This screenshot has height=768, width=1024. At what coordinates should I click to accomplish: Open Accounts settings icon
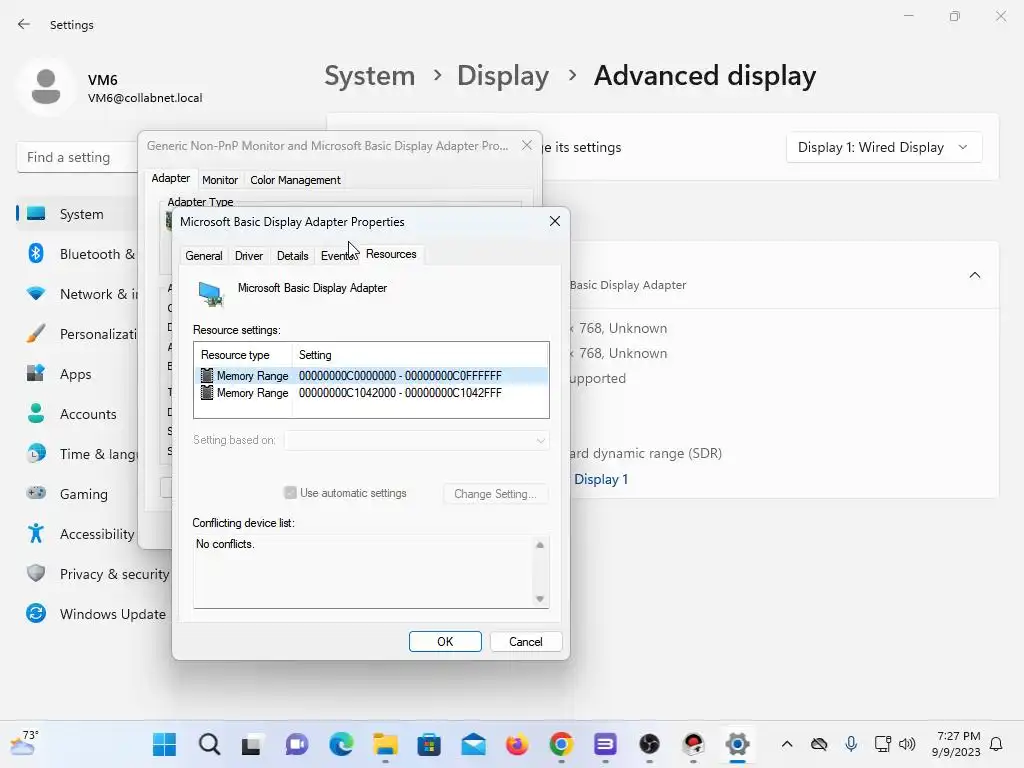point(36,413)
